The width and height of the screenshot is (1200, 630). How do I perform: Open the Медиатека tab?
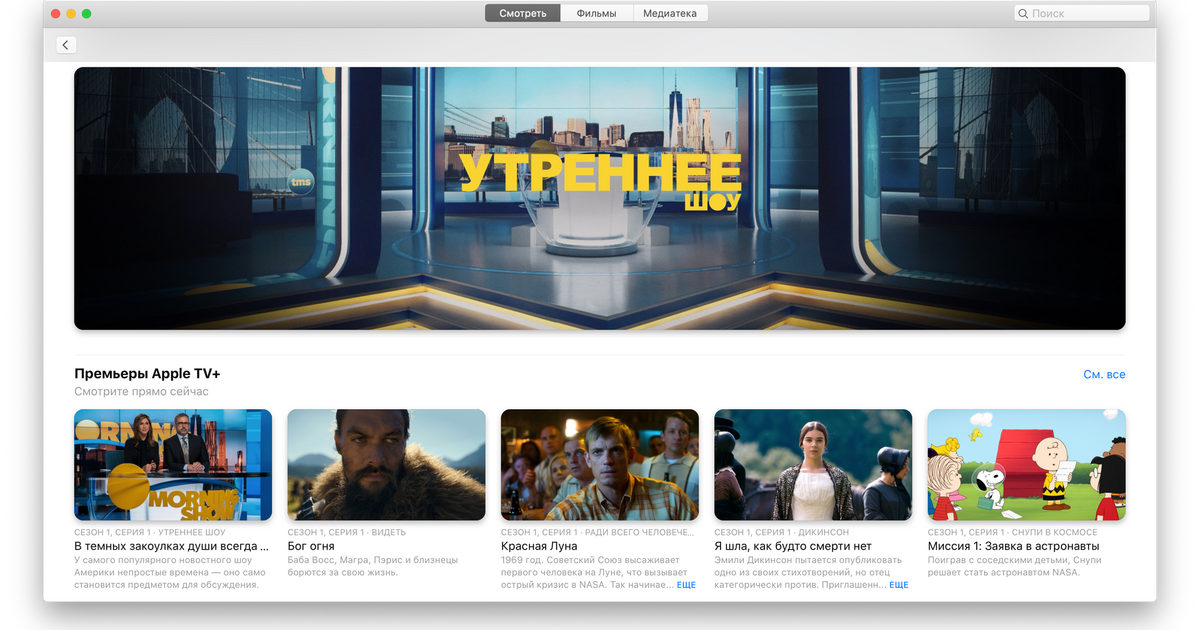coord(670,14)
